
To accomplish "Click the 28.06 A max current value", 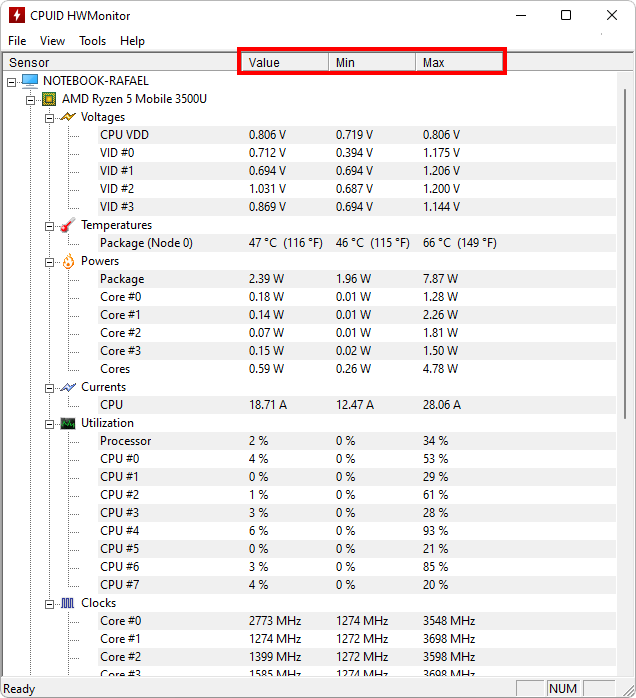I will coord(442,405).
